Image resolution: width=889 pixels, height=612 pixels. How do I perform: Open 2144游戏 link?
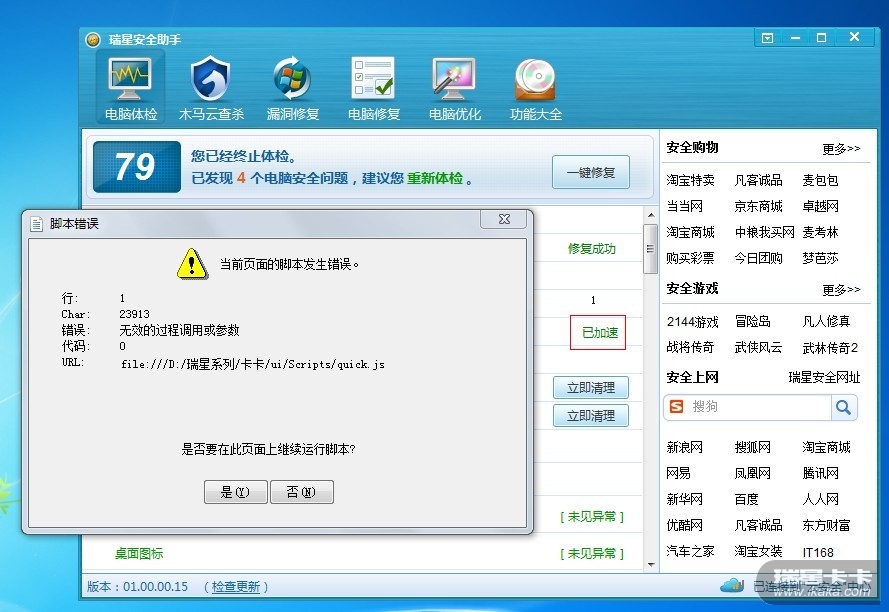click(693, 322)
